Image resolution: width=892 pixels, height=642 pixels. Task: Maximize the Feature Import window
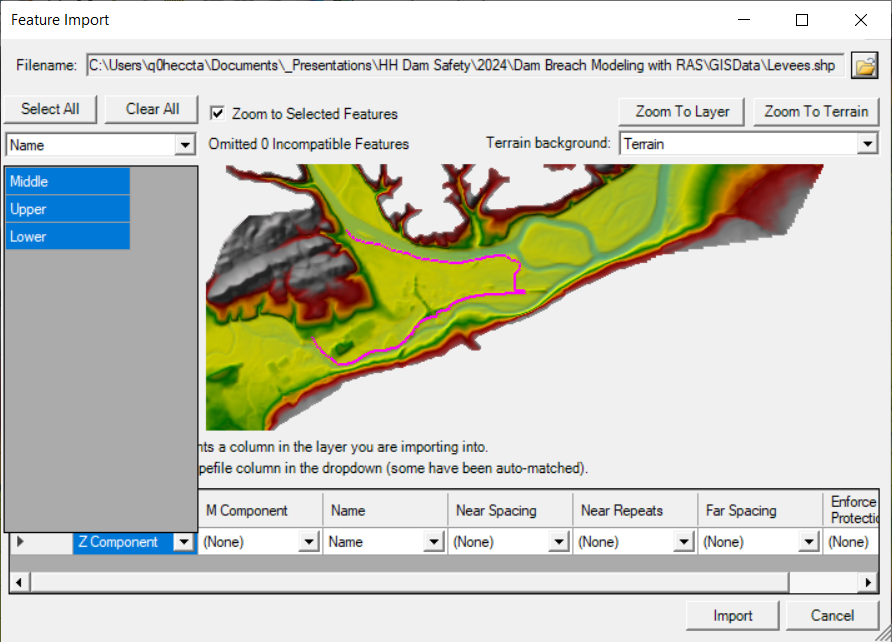click(802, 20)
